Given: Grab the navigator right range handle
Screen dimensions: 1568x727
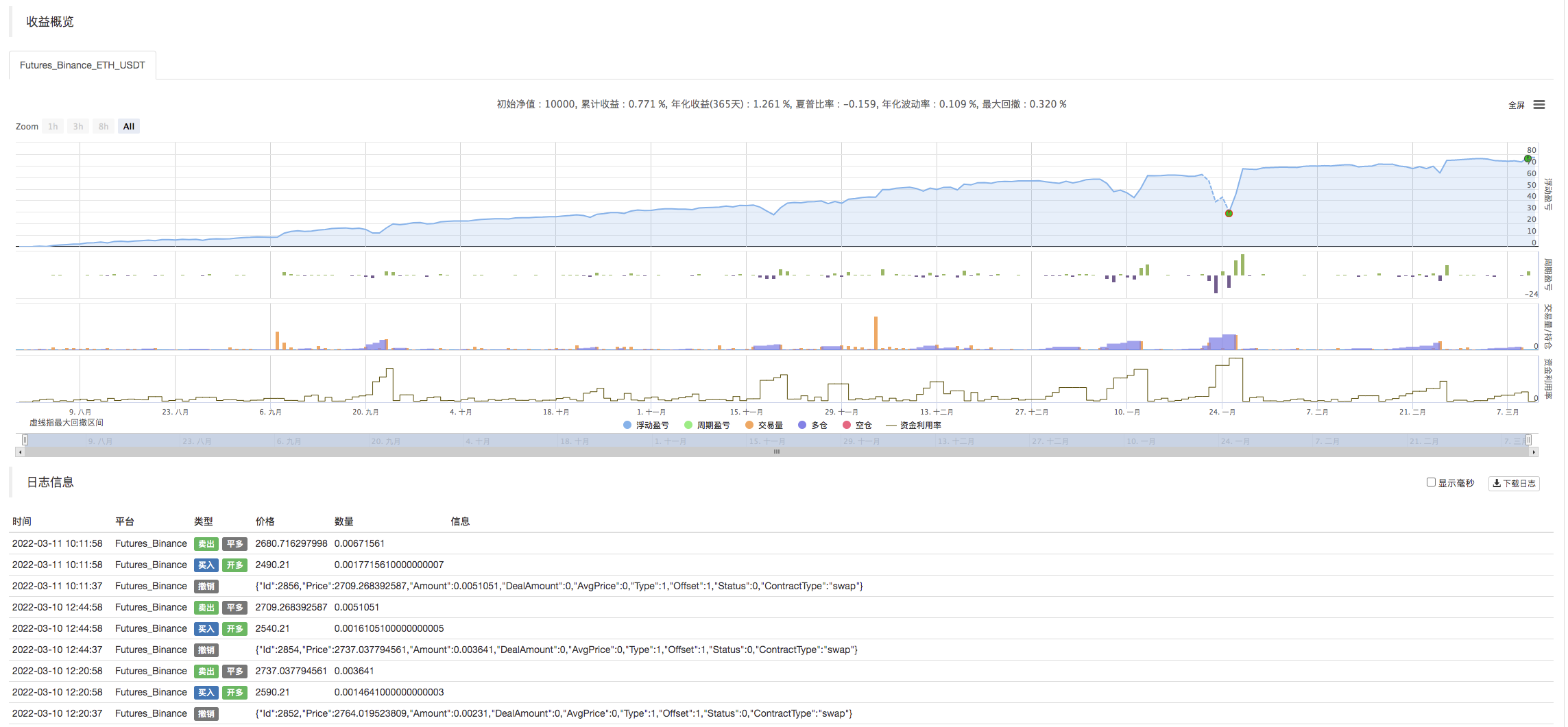Looking at the screenshot, I should point(1528,440).
